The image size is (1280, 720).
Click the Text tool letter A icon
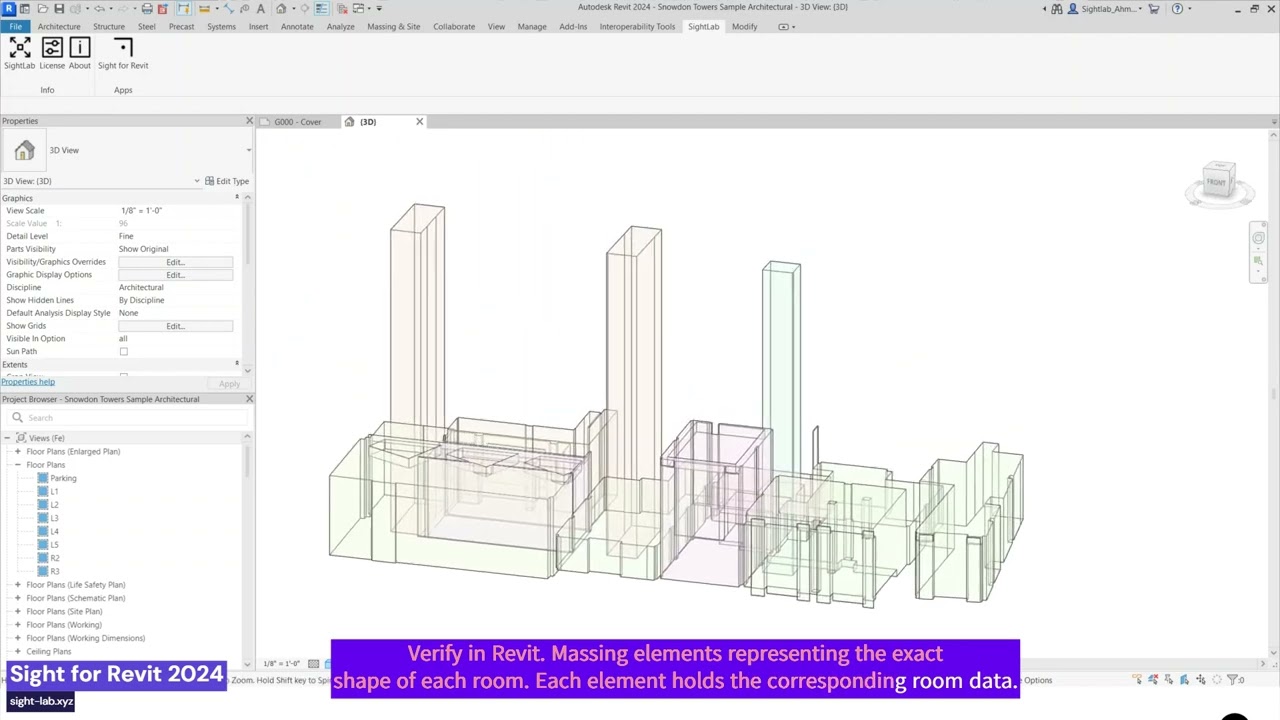pyautogui.click(x=261, y=8)
